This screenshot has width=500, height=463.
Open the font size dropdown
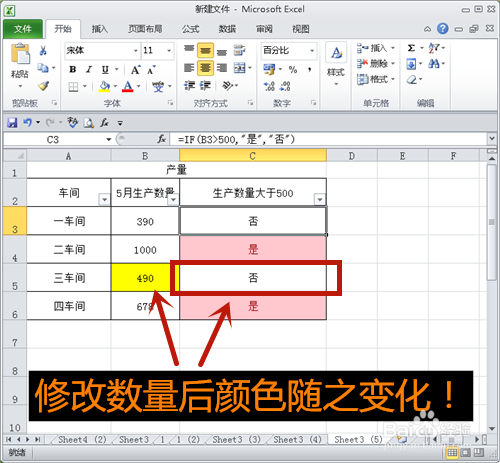point(169,51)
